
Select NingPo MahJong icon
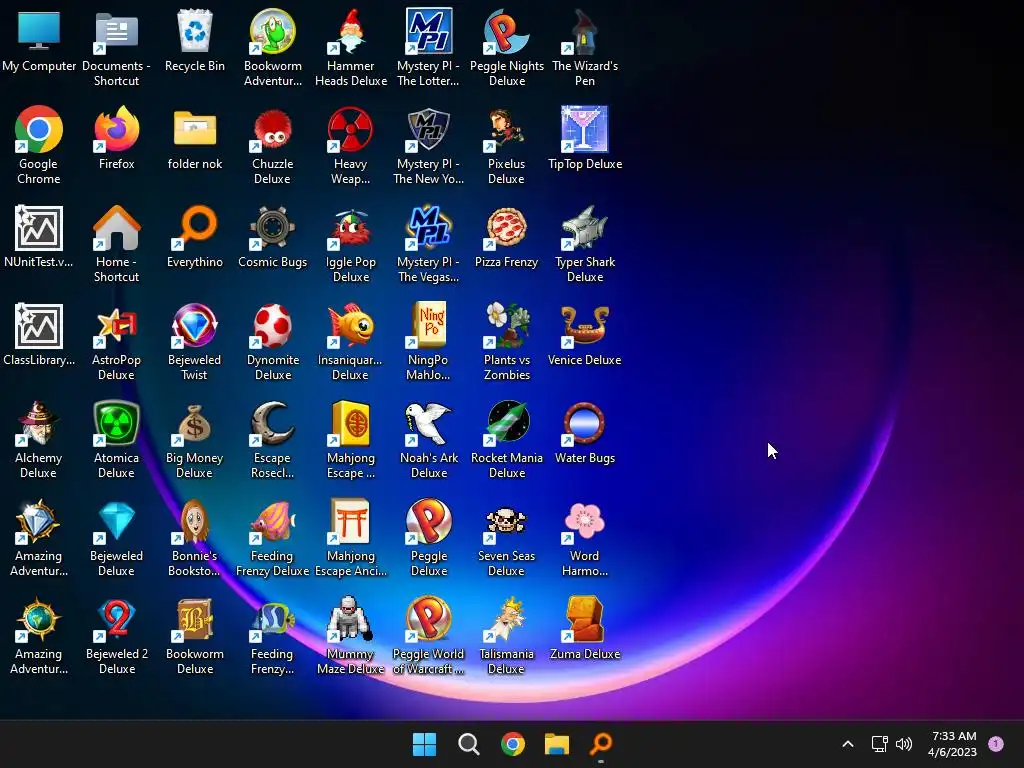[428, 324]
